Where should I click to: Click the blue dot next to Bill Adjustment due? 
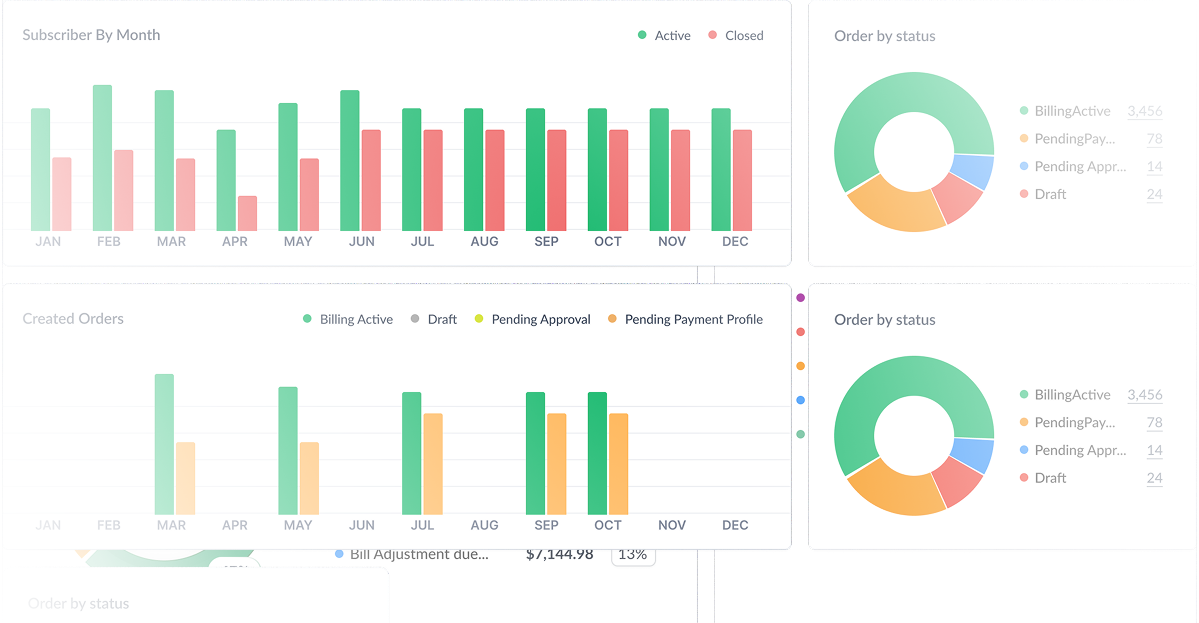pyautogui.click(x=340, y=554)
